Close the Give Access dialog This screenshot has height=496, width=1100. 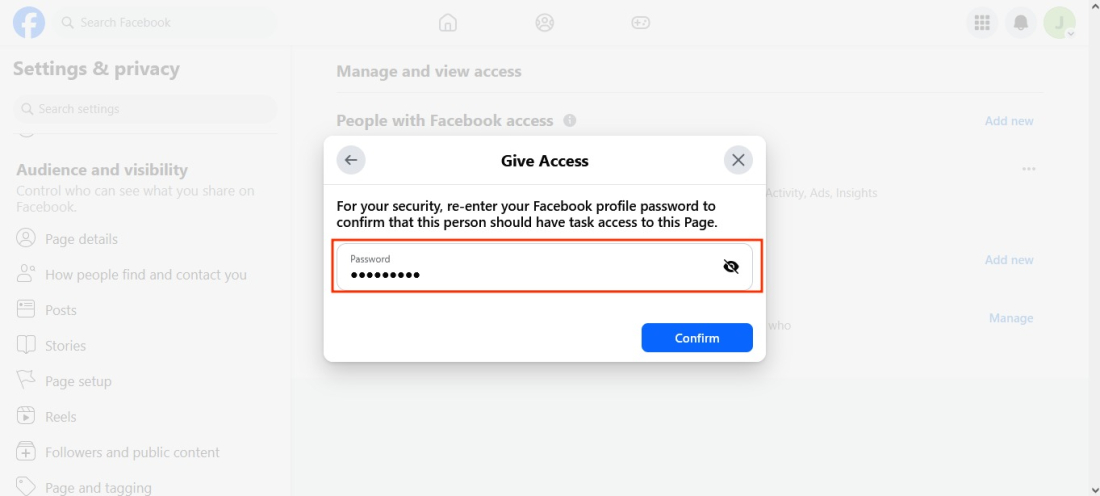point(738,160)
